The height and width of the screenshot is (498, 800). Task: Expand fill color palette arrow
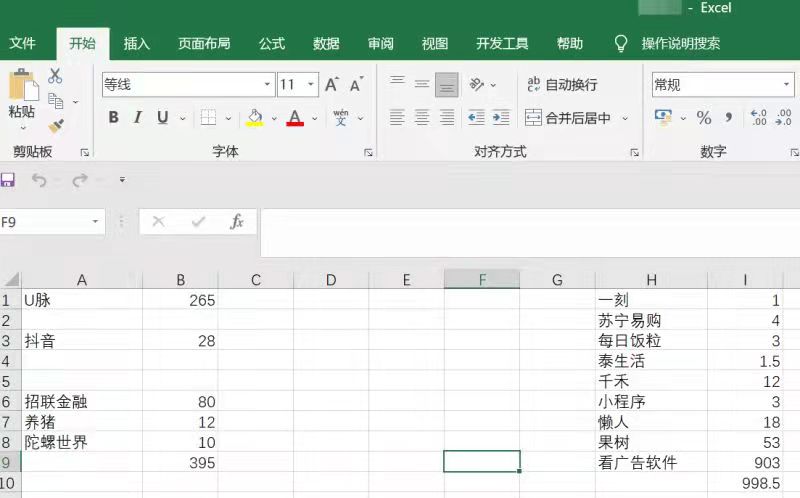(x=274, y=118)
